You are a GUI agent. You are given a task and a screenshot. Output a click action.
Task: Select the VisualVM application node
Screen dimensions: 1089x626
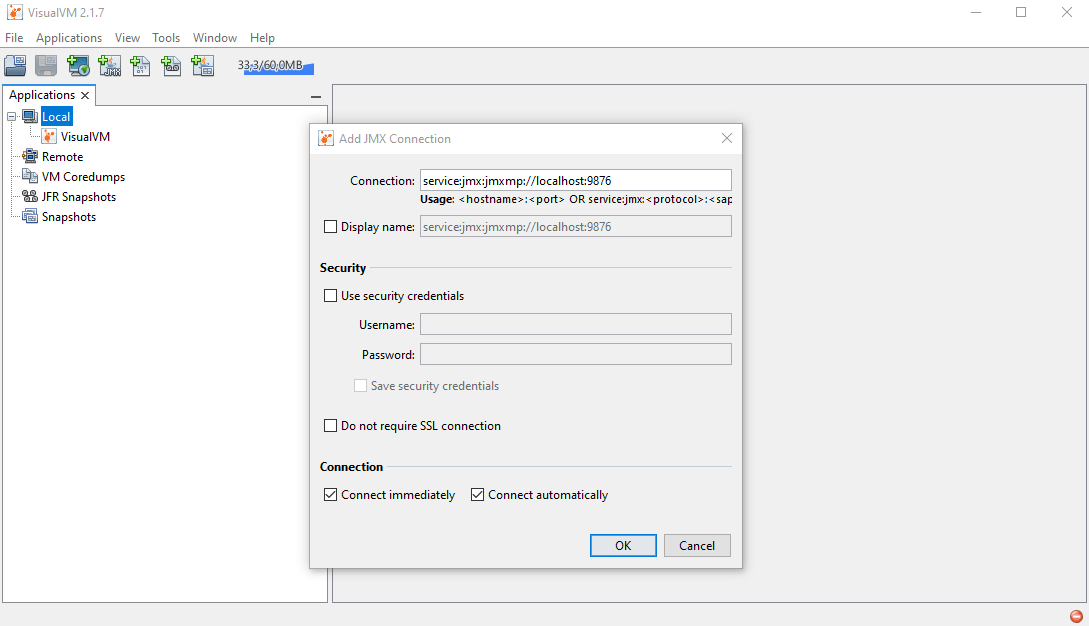85,137
